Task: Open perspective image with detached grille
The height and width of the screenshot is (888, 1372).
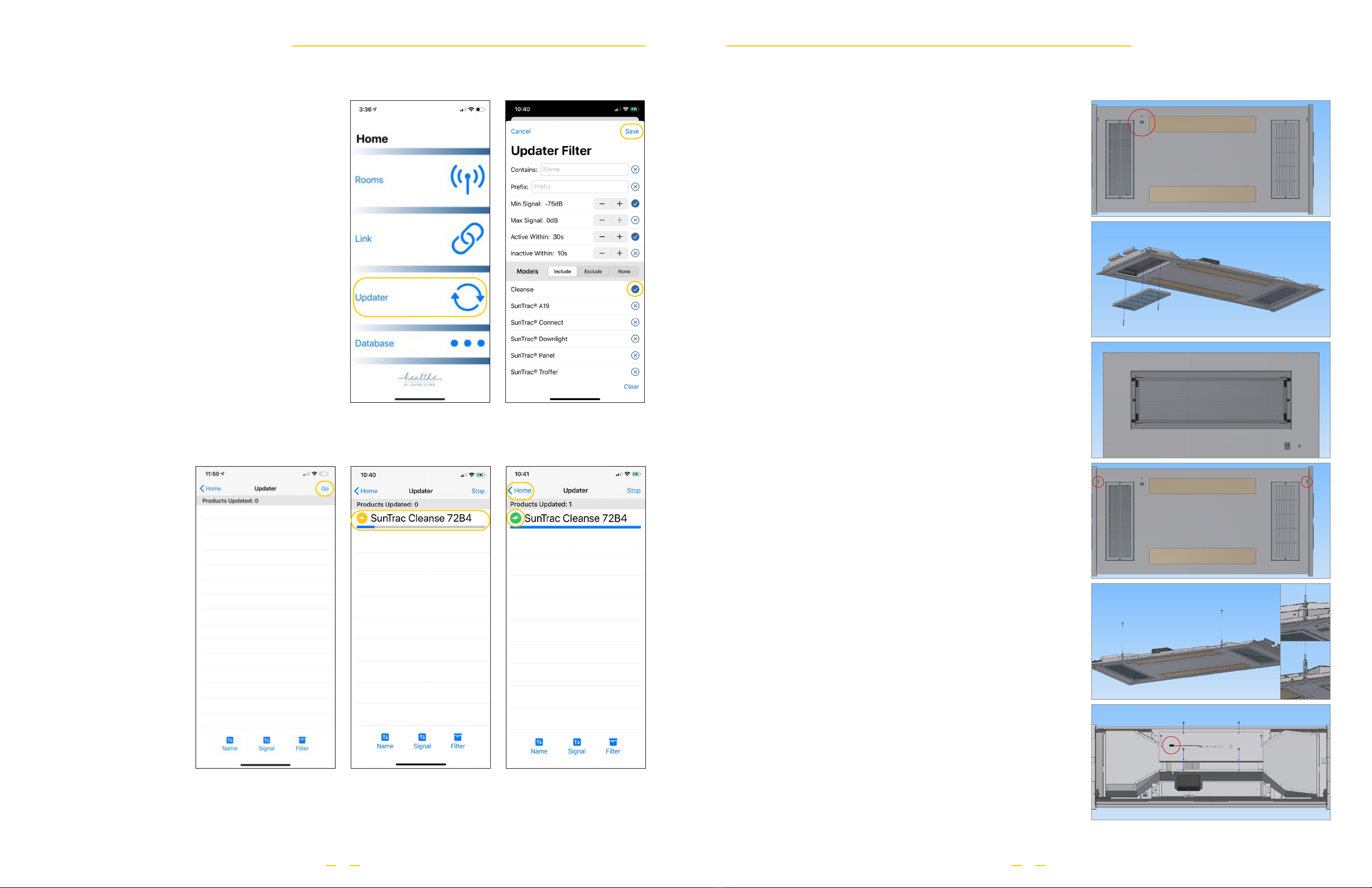Action: pos(1210,279)
